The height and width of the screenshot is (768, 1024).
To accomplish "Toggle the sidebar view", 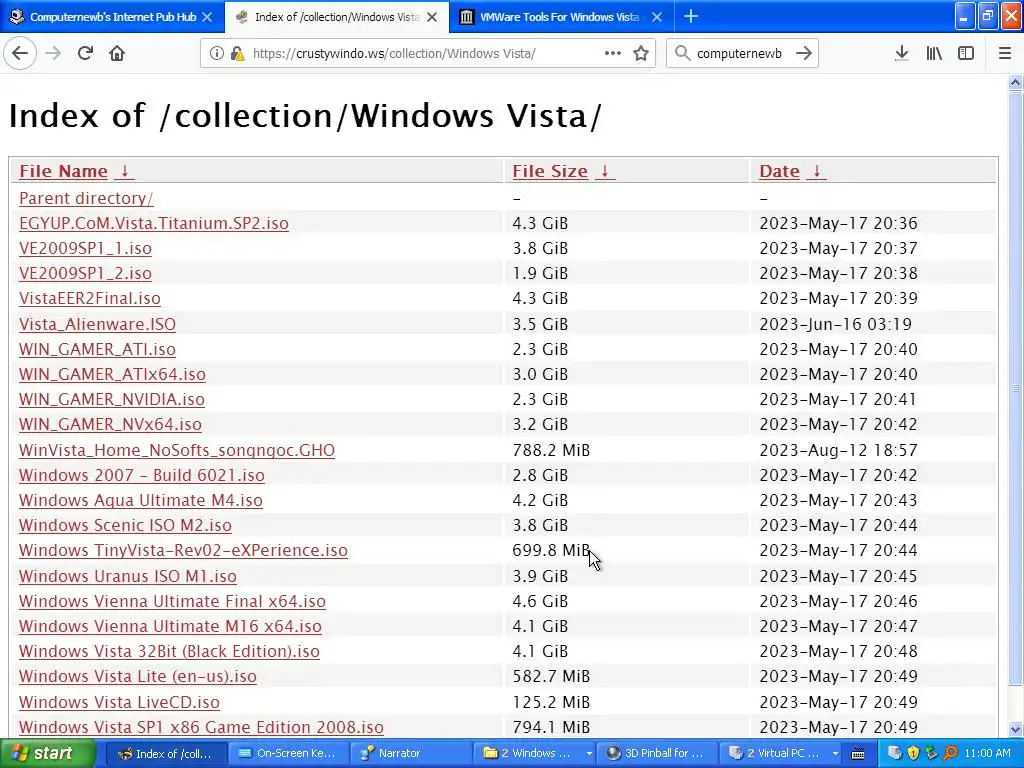I will pos(966,53).
